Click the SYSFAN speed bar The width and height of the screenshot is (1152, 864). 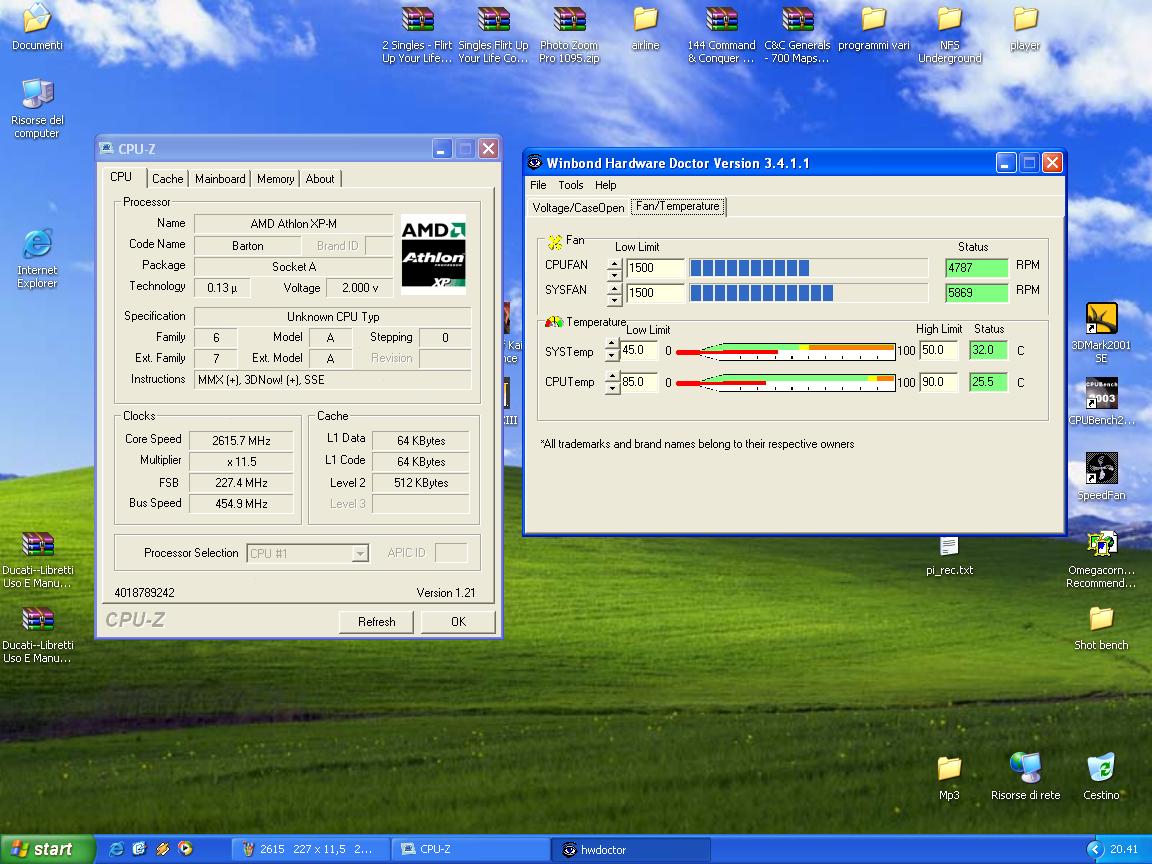point(808,292)
